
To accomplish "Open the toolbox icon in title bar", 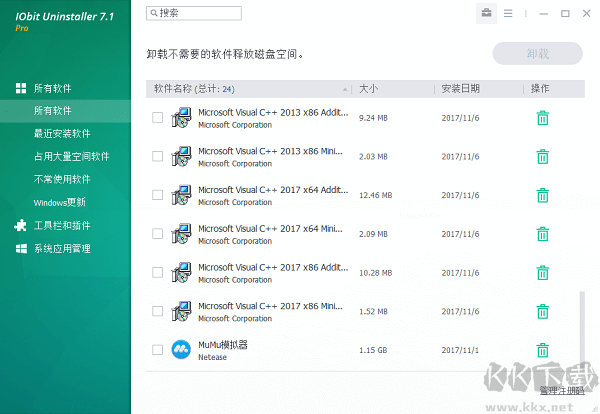I will click(x=486, y=13).
